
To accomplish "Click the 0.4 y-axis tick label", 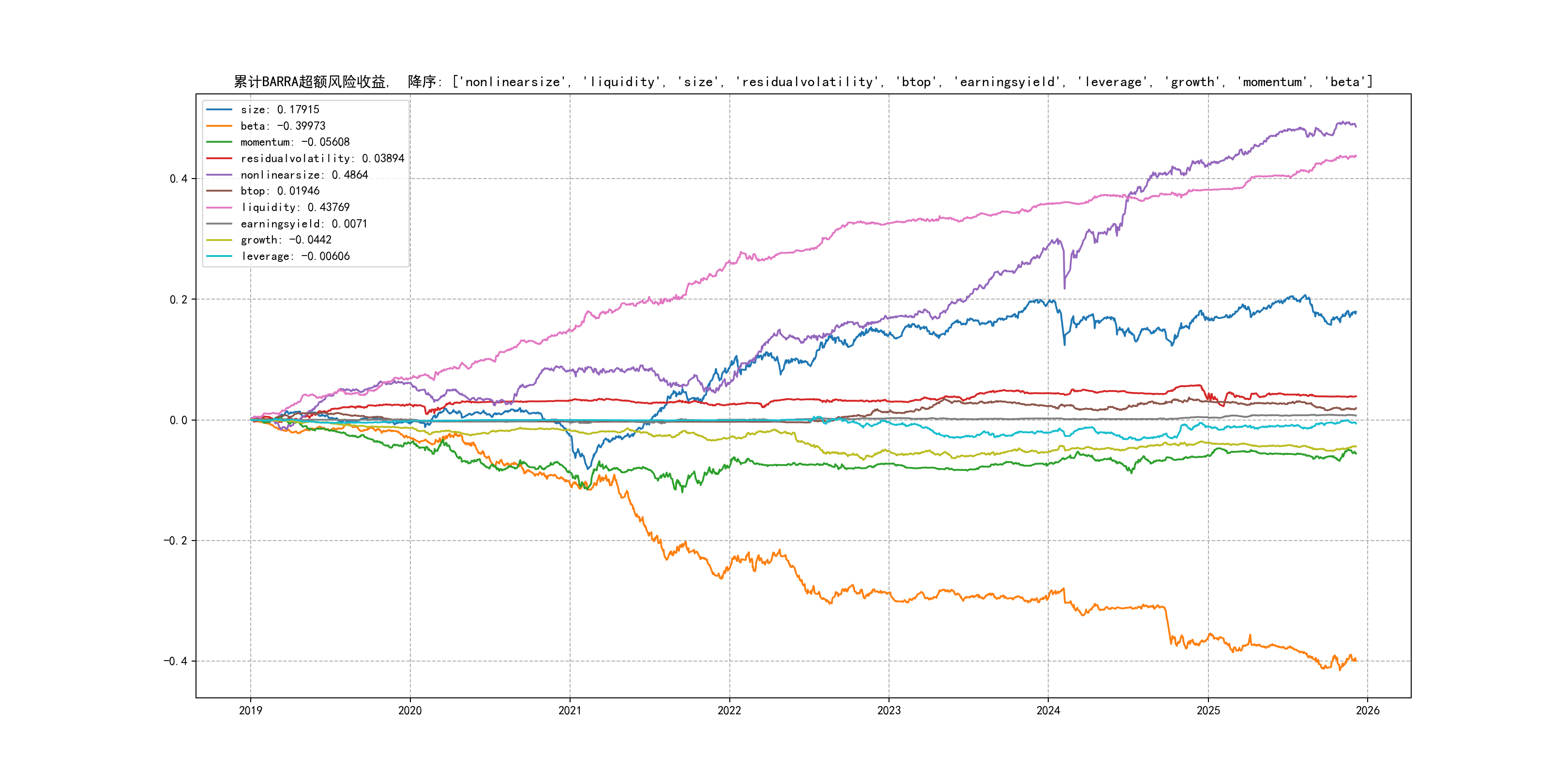I will click(x=179, y=179).
